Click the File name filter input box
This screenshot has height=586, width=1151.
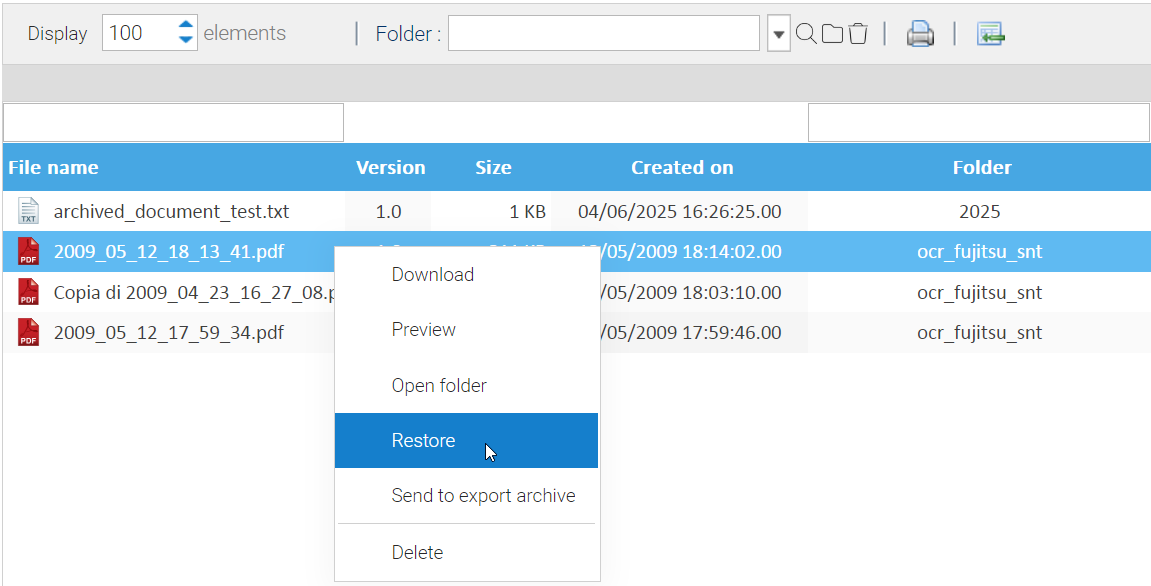pos(173,123)
